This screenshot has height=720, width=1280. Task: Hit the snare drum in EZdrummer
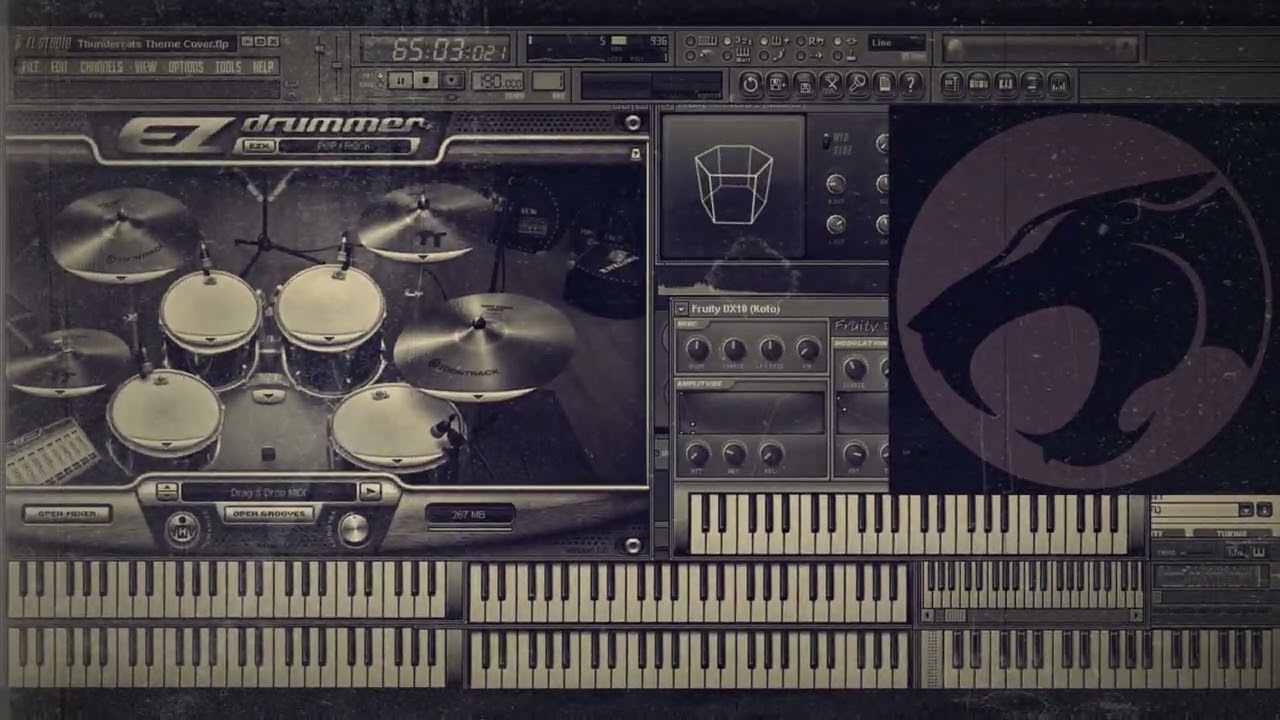[x=164, y=412]
